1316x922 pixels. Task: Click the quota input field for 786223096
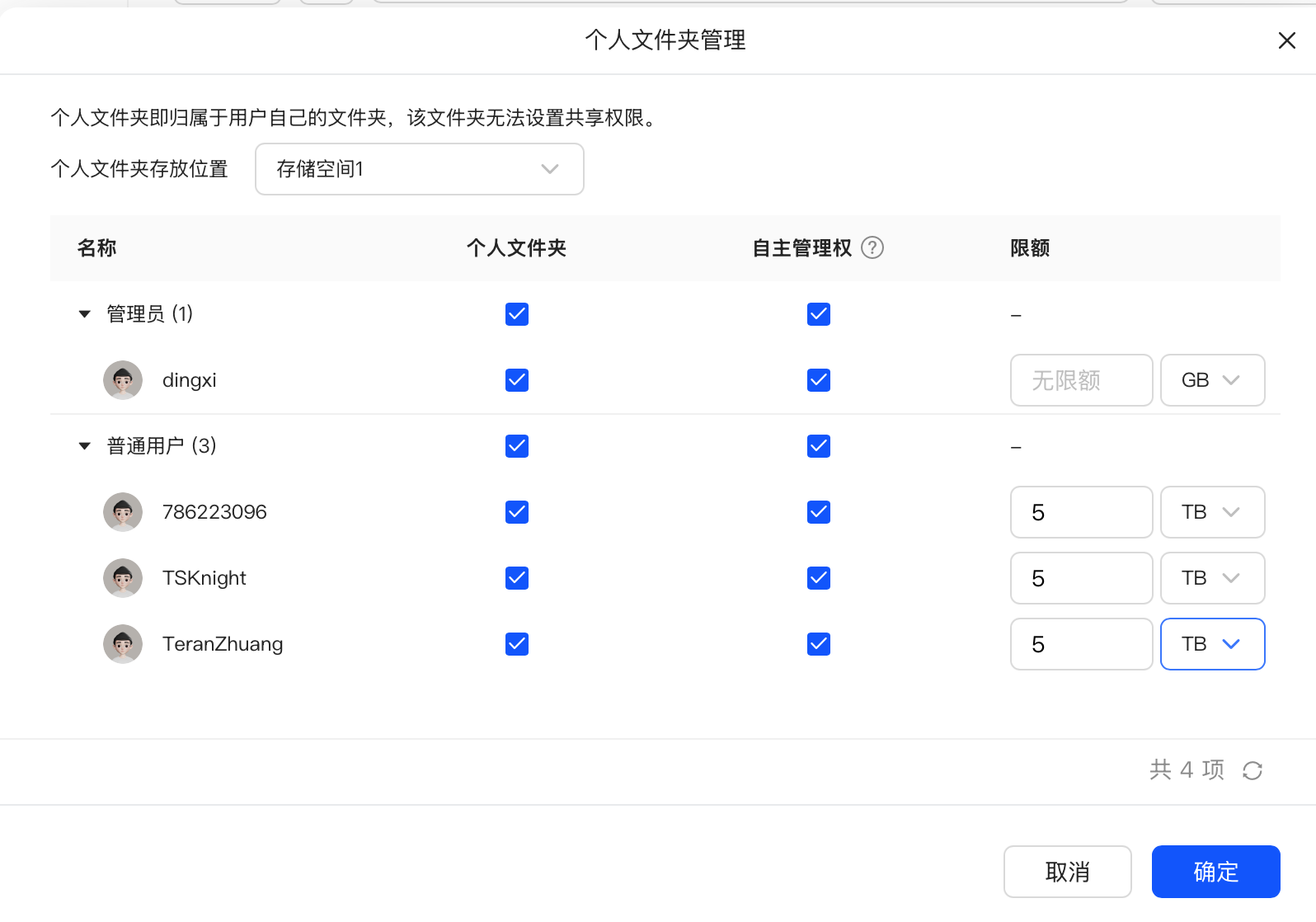tap(1080, 512)
